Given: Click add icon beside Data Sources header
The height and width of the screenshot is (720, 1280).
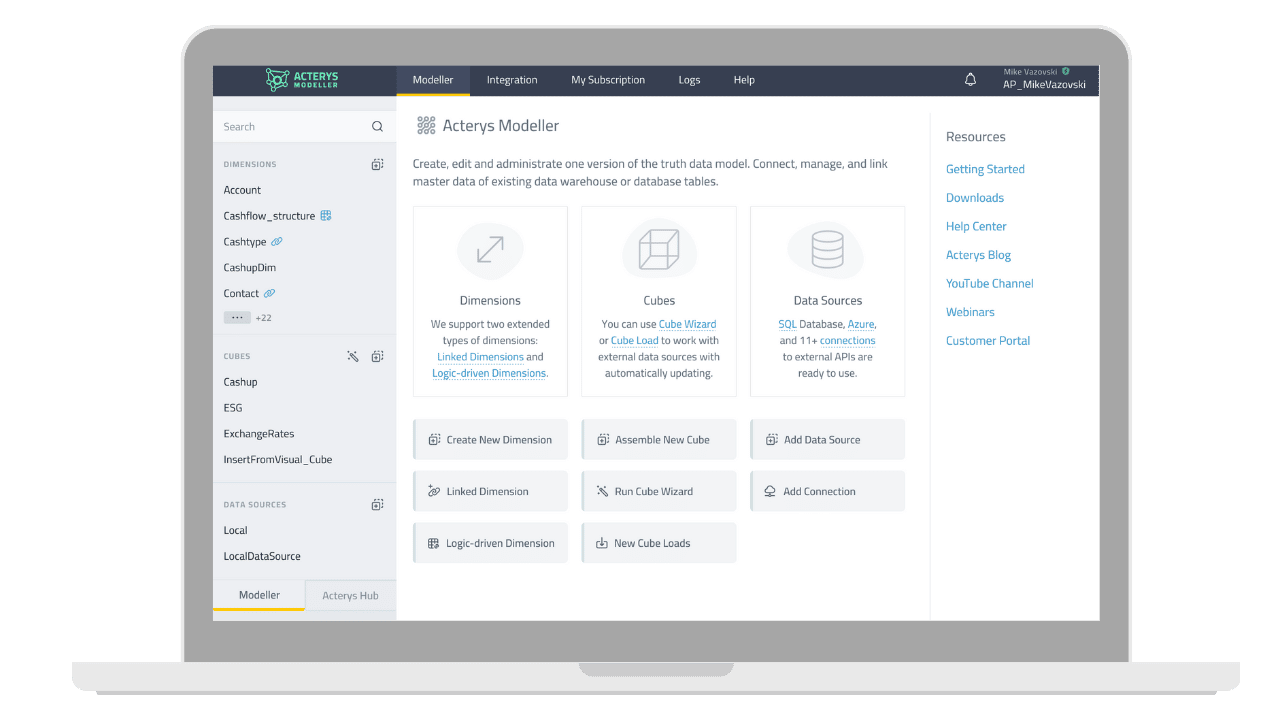Looking at the screenshot, I should (377, 505).
